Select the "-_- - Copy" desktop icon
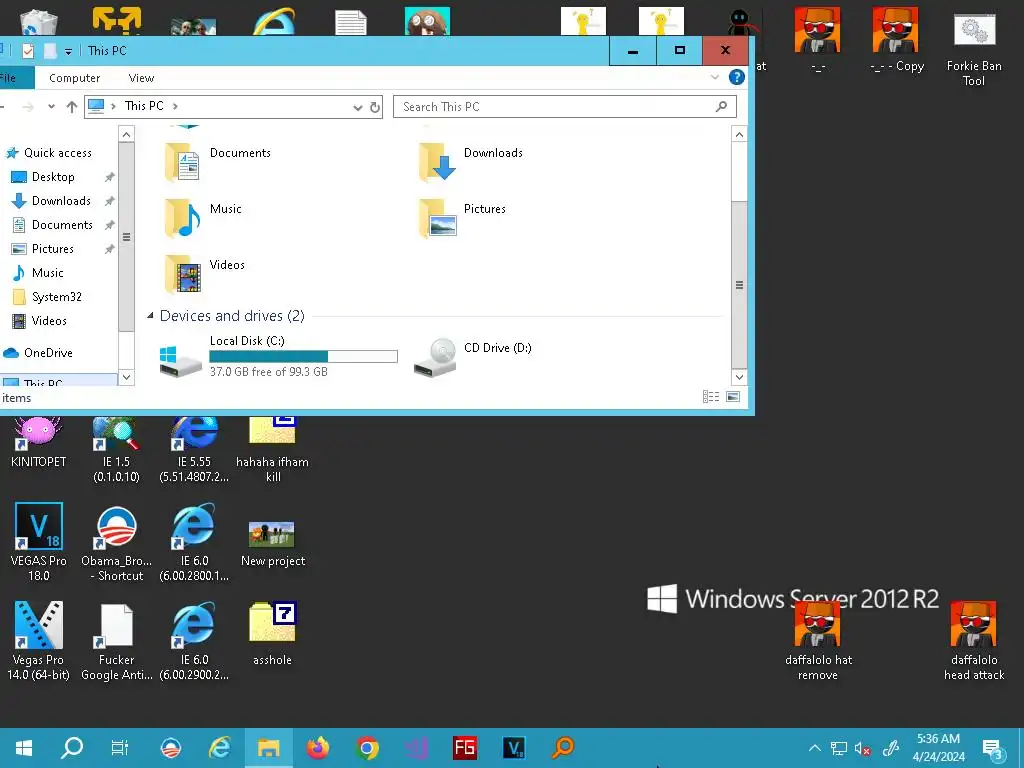The height and width of the screenshot is (768, 1024). [897, 42]
